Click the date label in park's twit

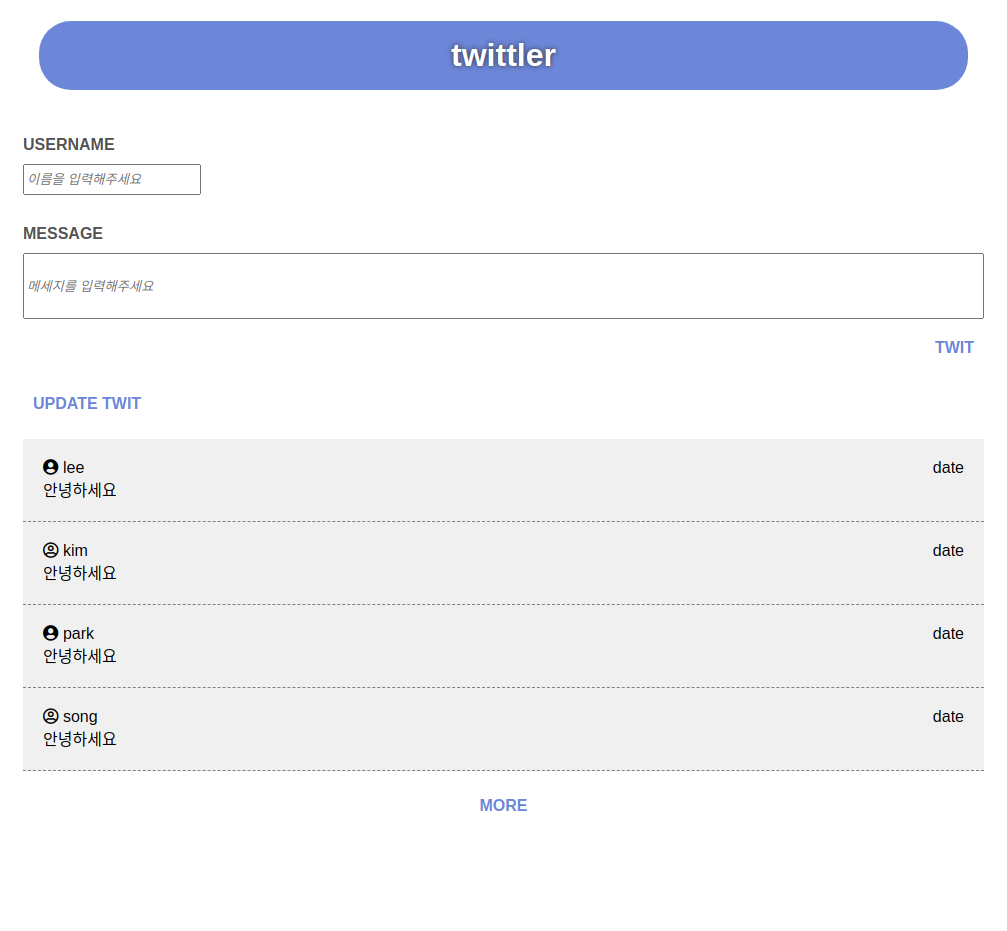[948, 633]
